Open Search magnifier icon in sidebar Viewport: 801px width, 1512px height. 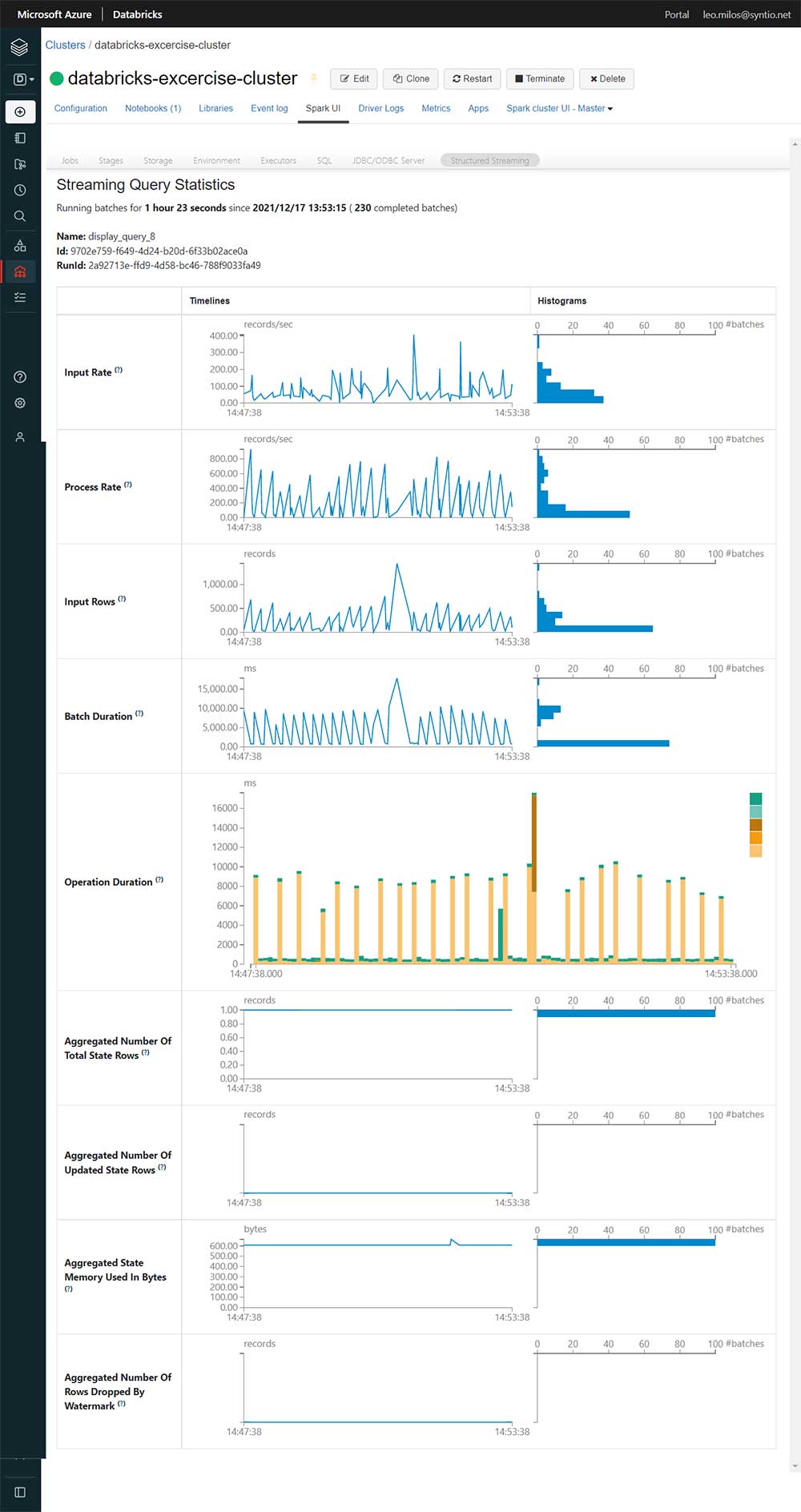pos(20,216)
